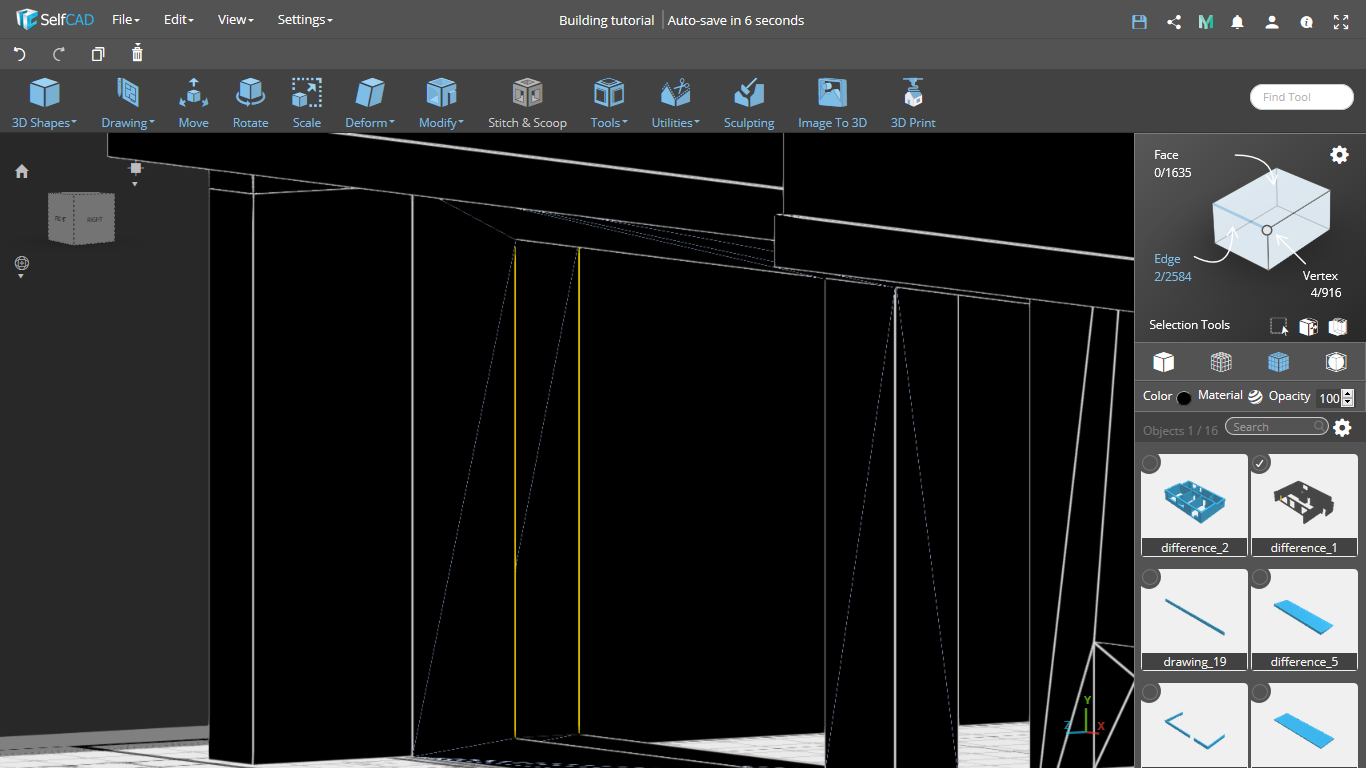The image size is (1366, 768).
Task: Reset view with home icon
Action: [x=22, y=171]
